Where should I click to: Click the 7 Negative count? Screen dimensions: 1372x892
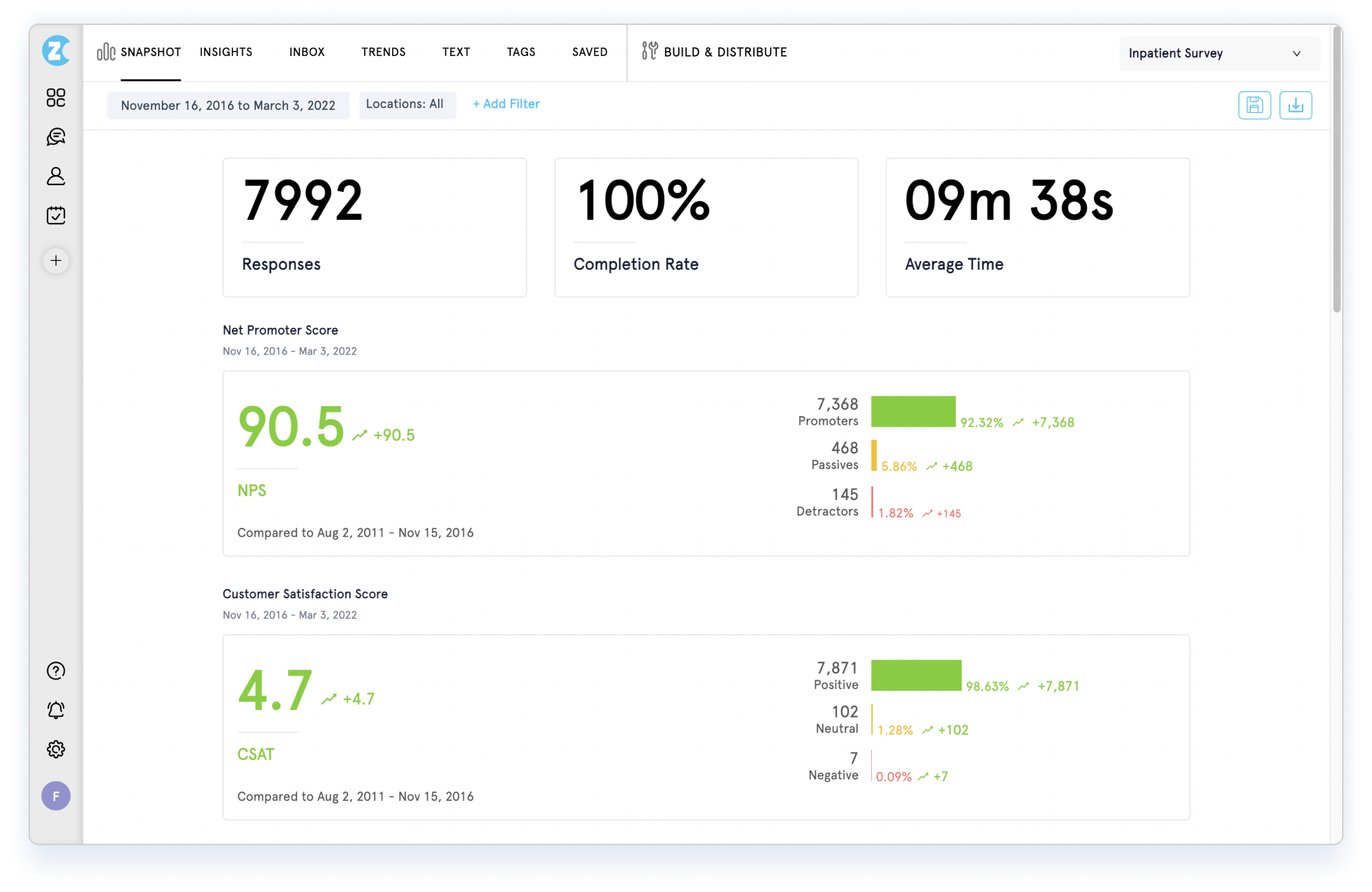click(854, 758)
